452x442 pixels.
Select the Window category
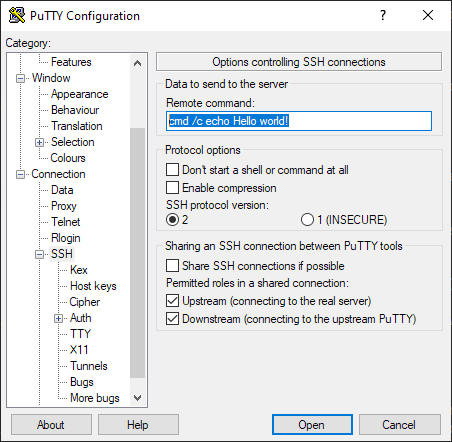click(51, 78)
